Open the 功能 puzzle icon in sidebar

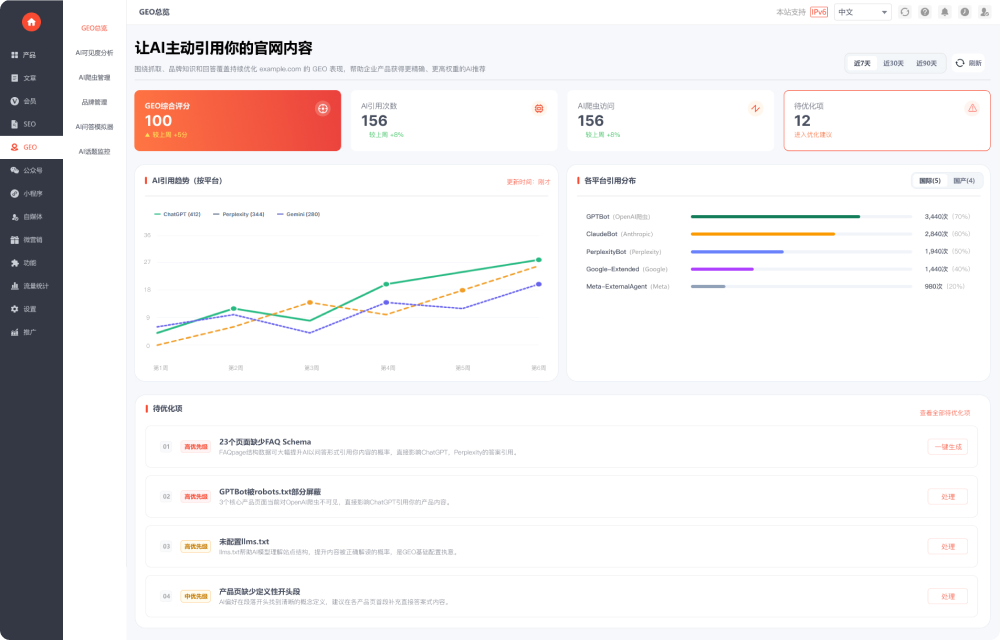(15, 263)
